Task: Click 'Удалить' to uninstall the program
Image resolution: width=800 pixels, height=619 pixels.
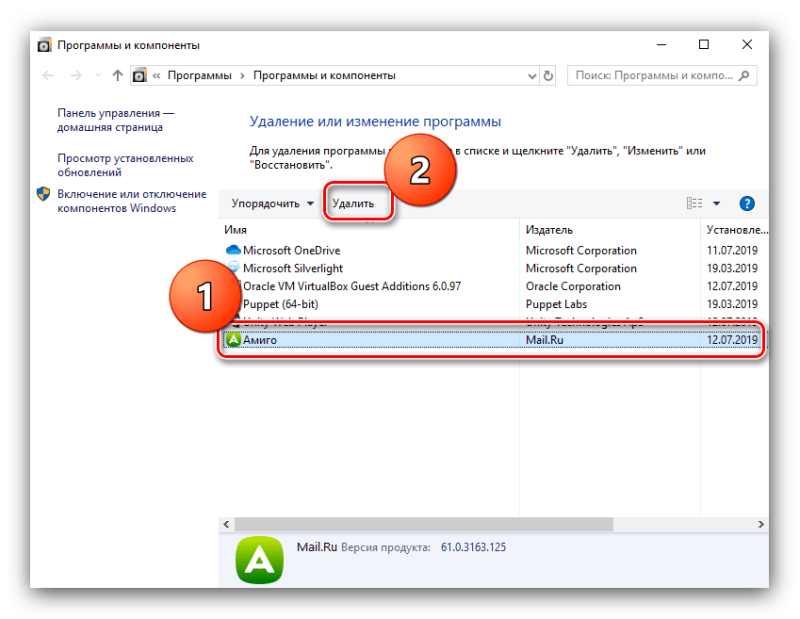Action: 353,204
